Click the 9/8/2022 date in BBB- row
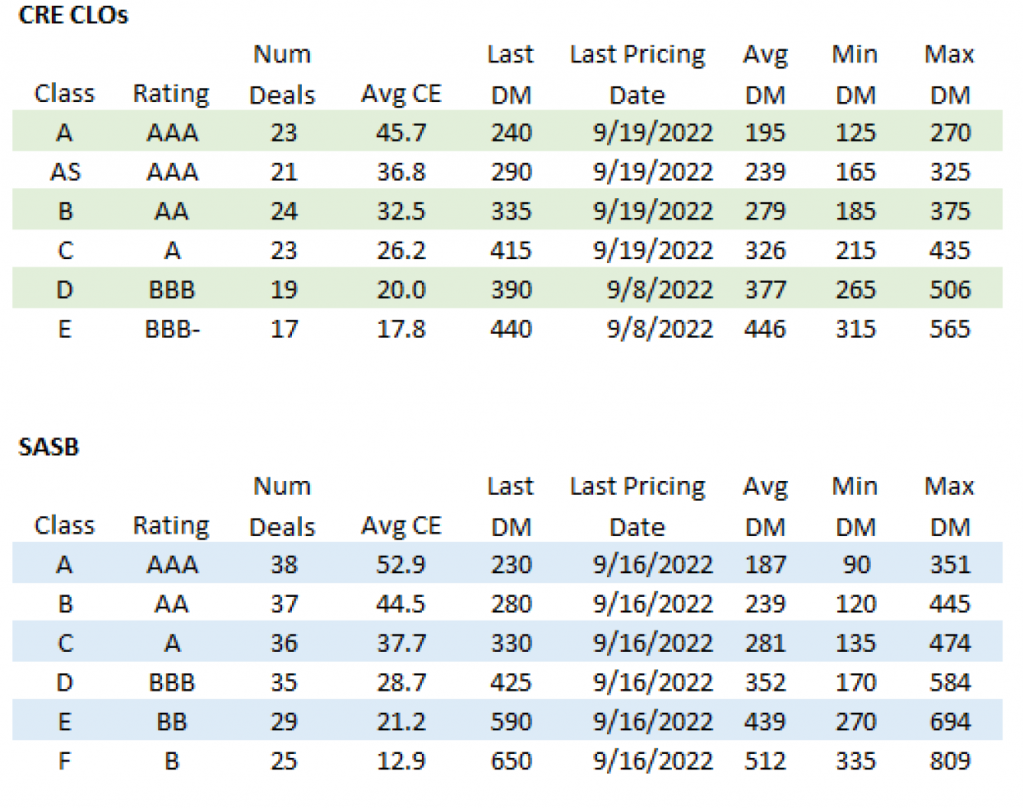 660,328
